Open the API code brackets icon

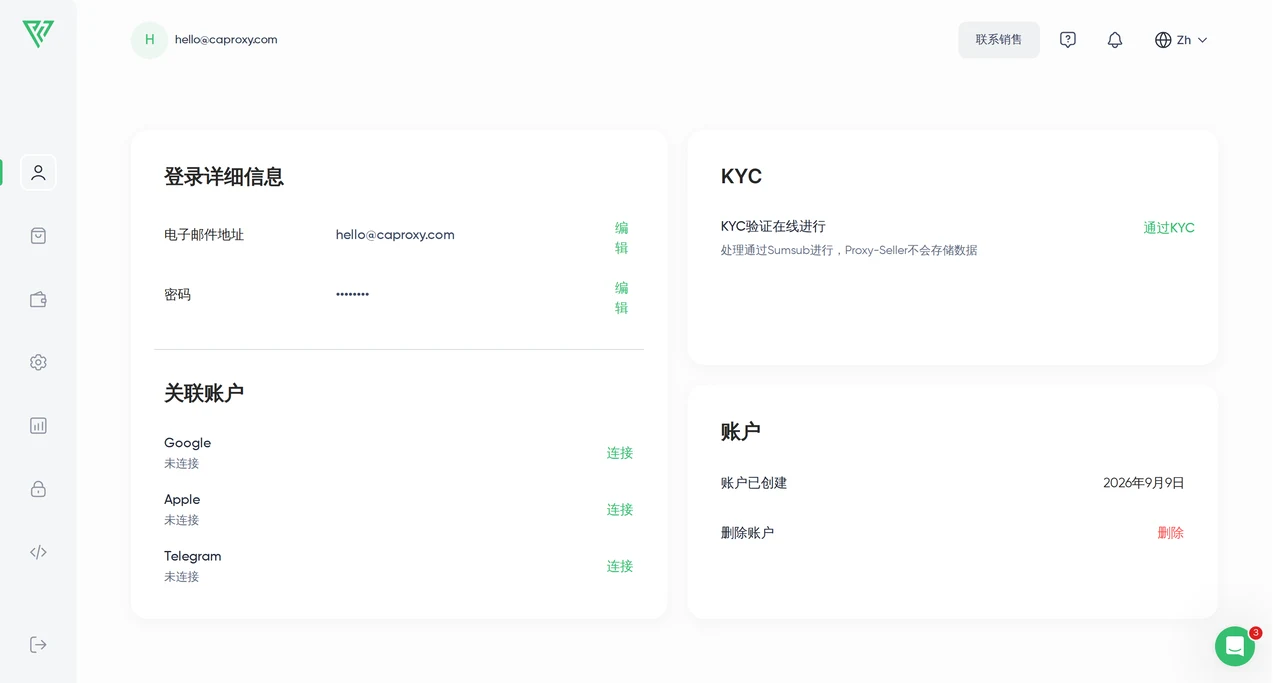tap(38, 552)
